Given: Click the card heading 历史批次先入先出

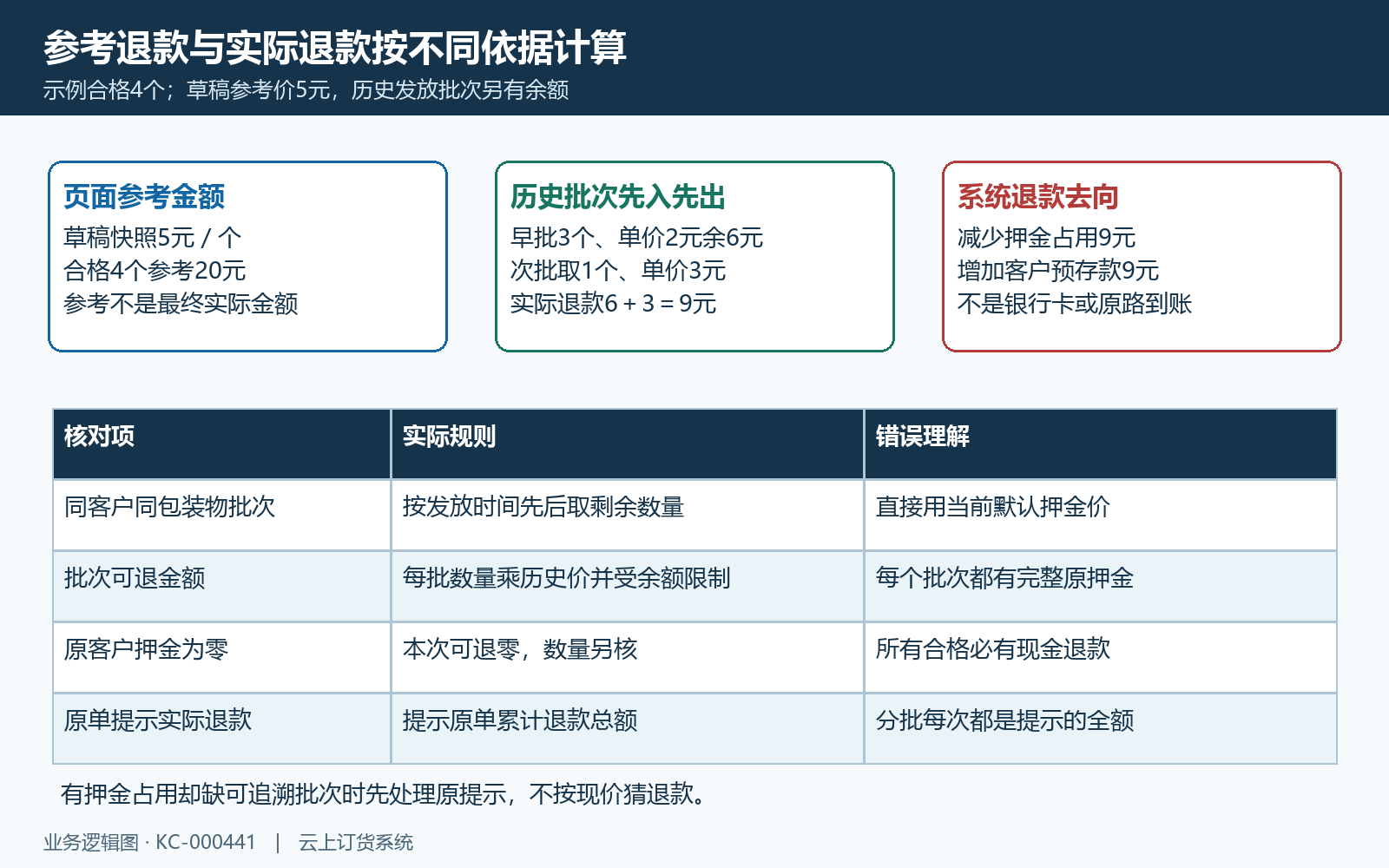Looking at the screenshot, I should [618, 197].
